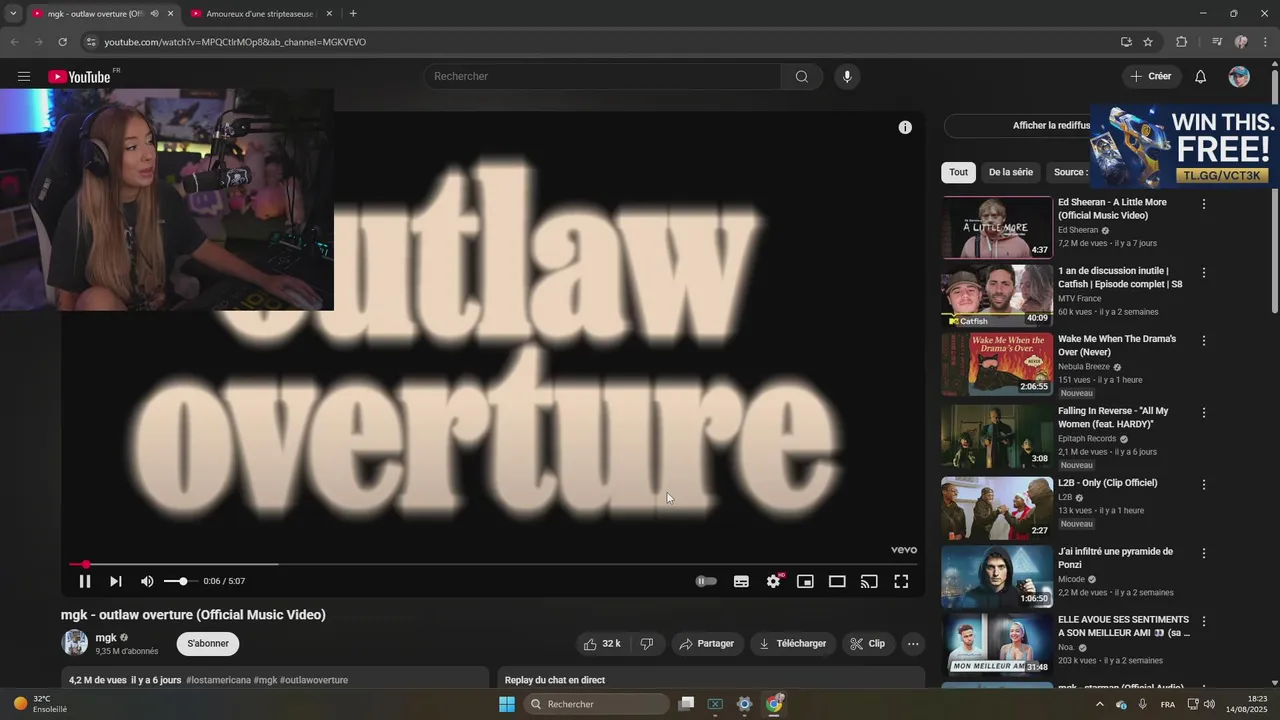This screenshot has height=720, width=1280.
Task: Pause the video
Action: pyautogui.click(x=85, y=581)
